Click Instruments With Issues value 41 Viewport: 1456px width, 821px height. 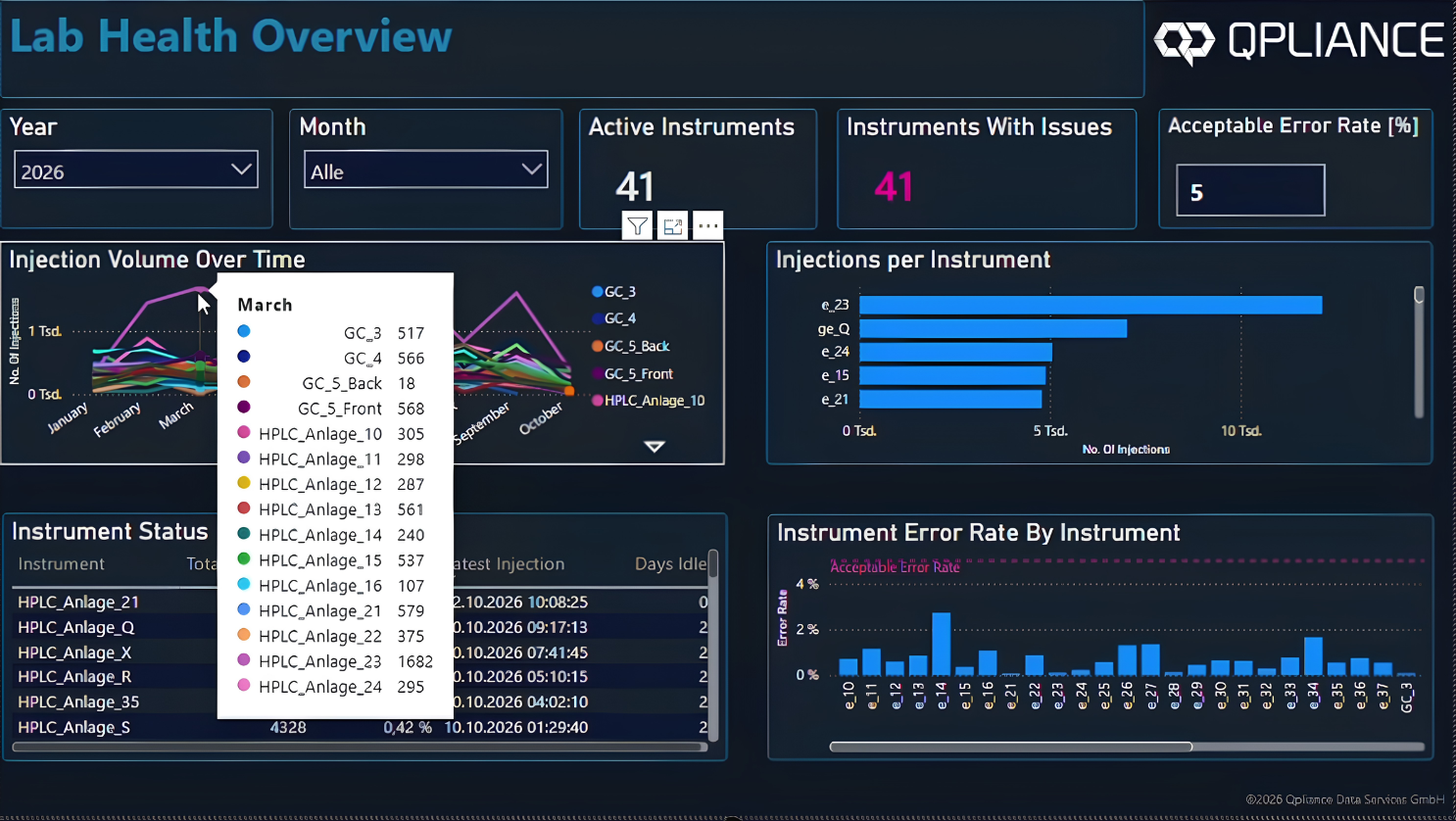coord(894,186)
